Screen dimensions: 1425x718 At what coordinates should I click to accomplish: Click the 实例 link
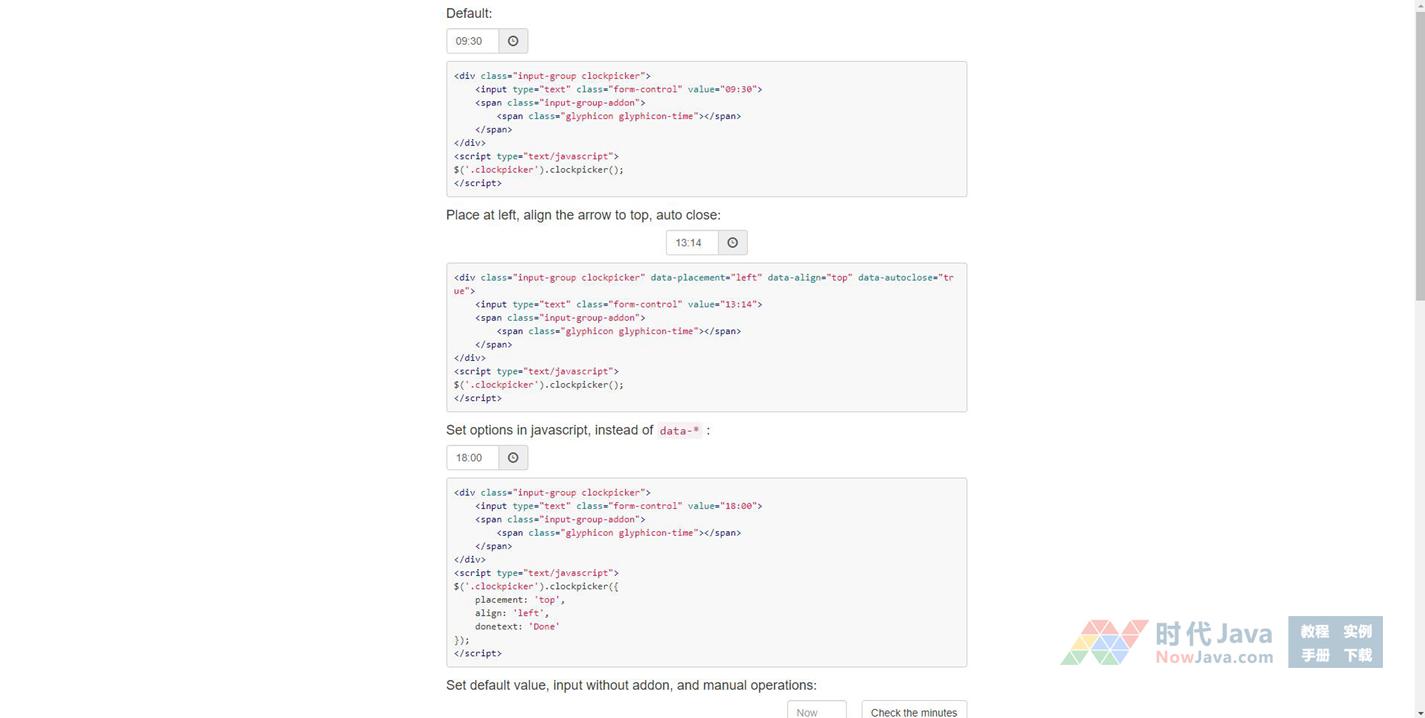click(1357, 631)
